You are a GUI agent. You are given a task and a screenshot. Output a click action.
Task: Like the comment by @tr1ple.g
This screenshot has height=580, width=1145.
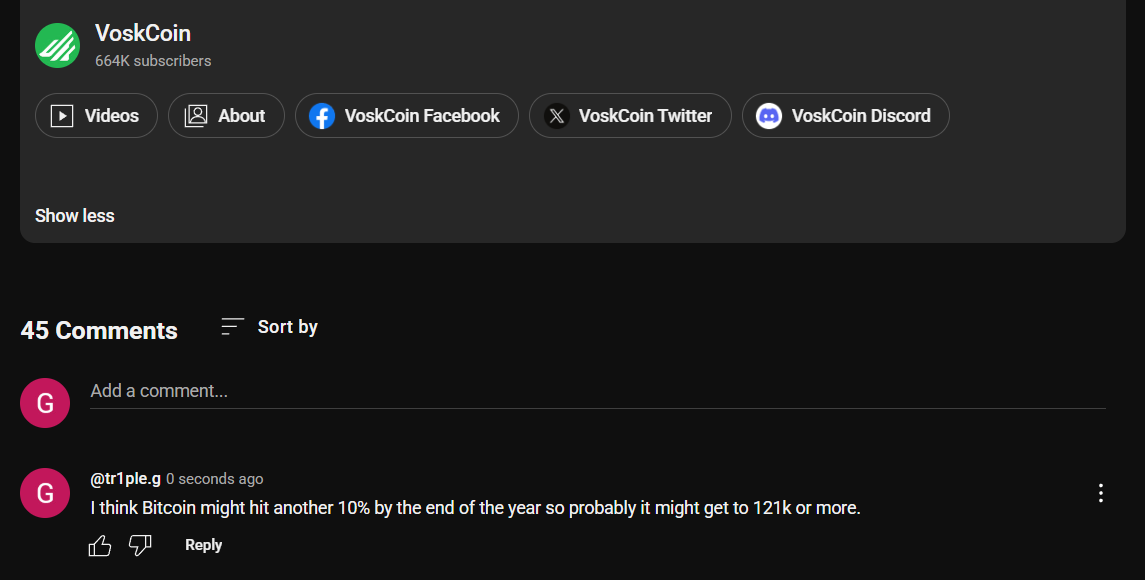(x=100, y=545)
